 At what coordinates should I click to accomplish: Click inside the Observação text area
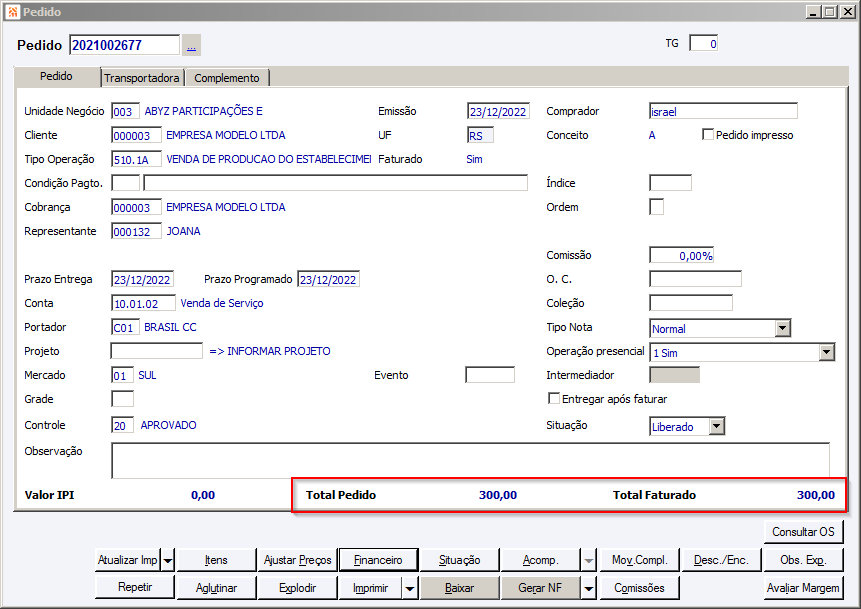[x=471, y=460]
